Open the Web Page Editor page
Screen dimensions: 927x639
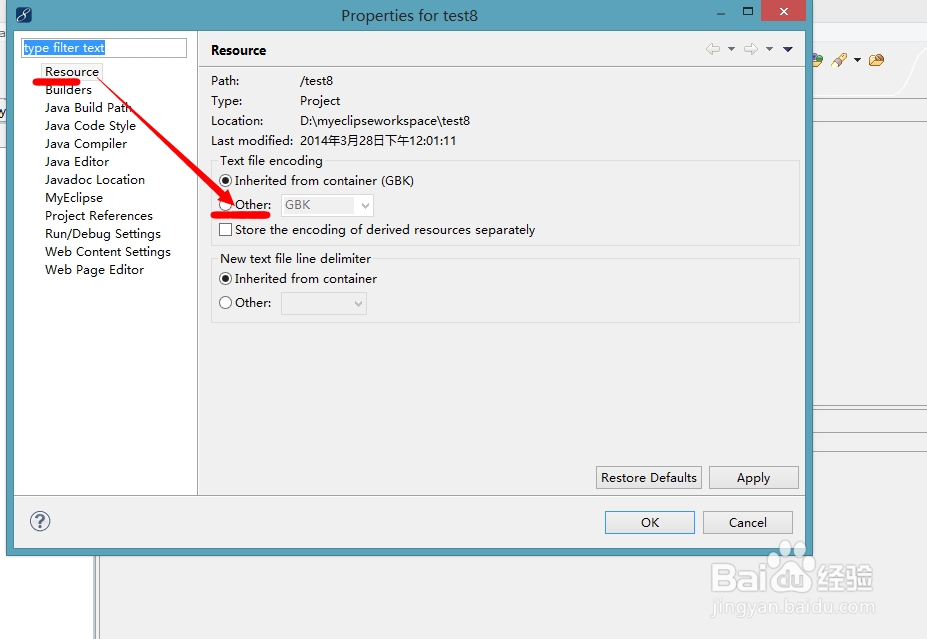(x=95, y=270)
